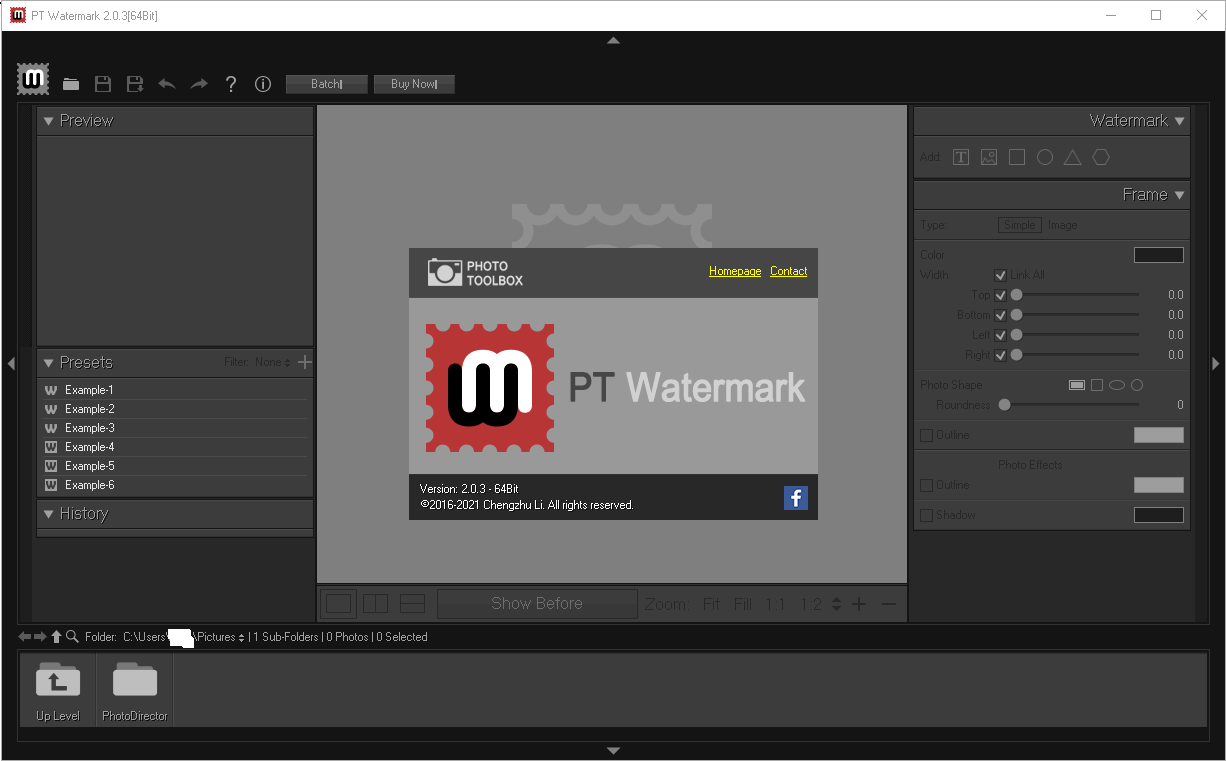The width and height of the screenshot is (1226, 761).
Task: Enable the Shadow checkbox
Action: pos(926,515)
